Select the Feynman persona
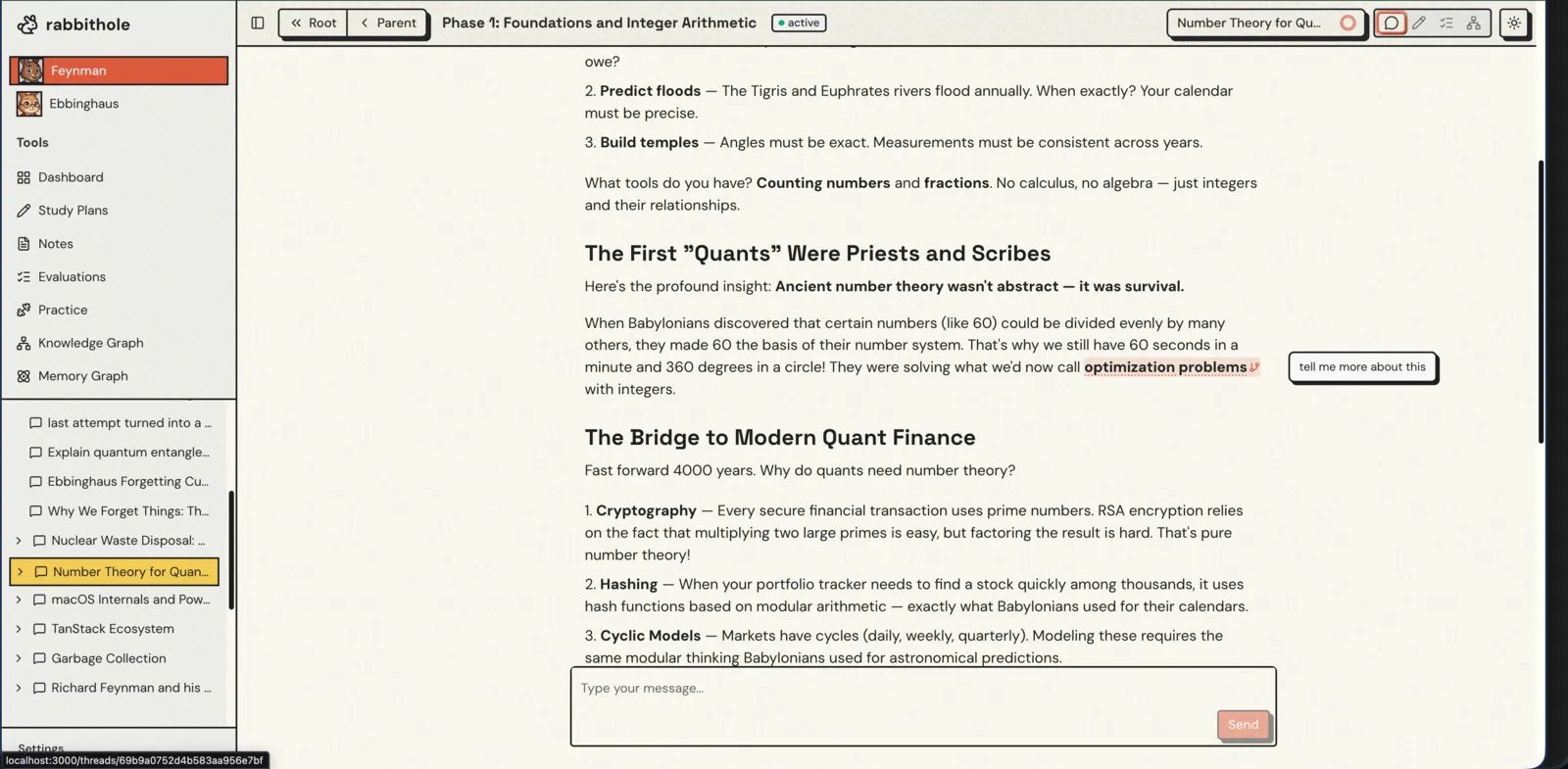Image resolution: width=1568 pixels, height=769 pixels. 119,71
